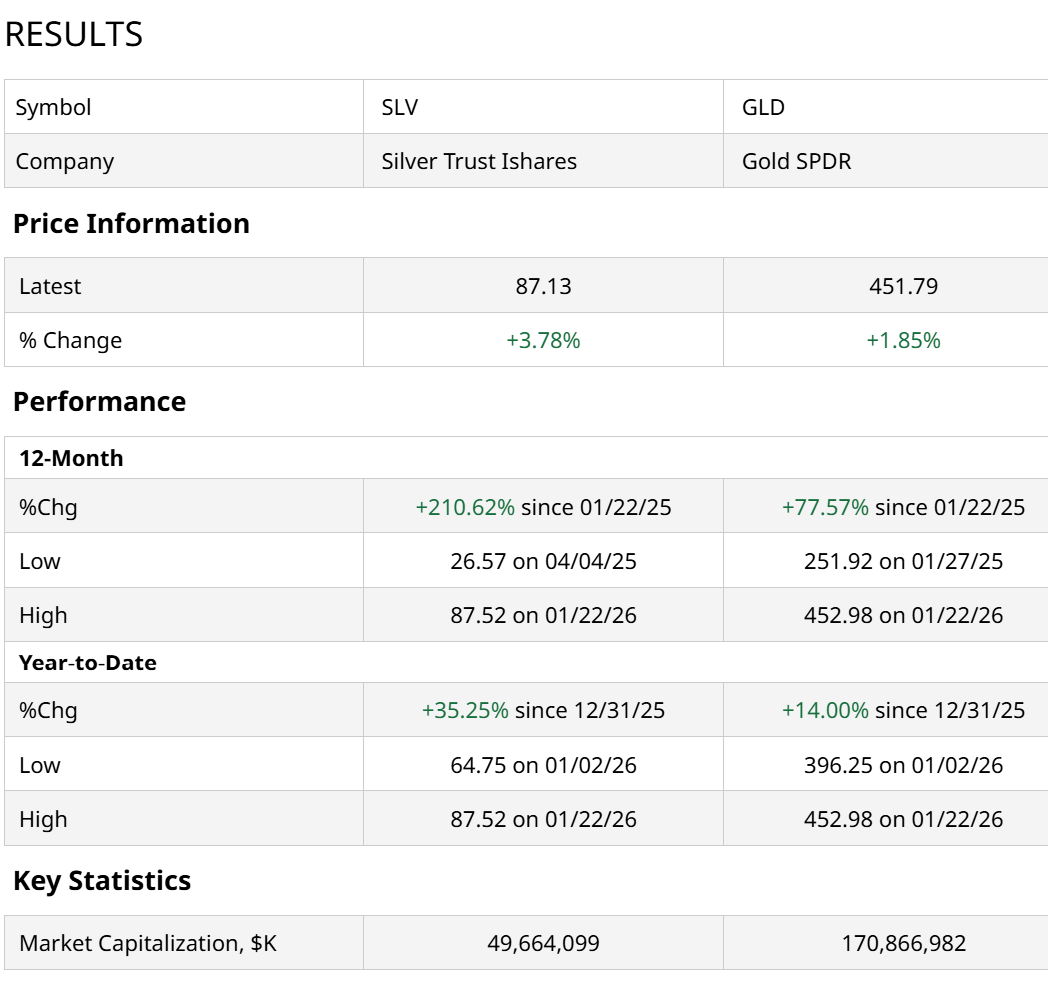Click the +3.78% change value
Screen dimensions: 1048x999
pos(543,340)
